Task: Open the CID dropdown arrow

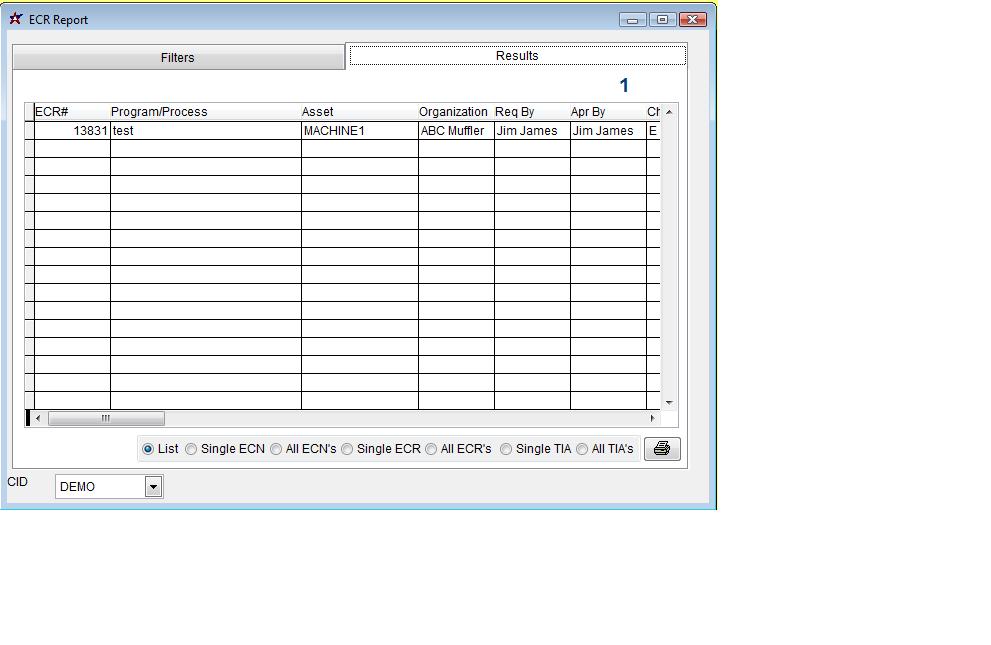Action: click(x=153, y=487)
